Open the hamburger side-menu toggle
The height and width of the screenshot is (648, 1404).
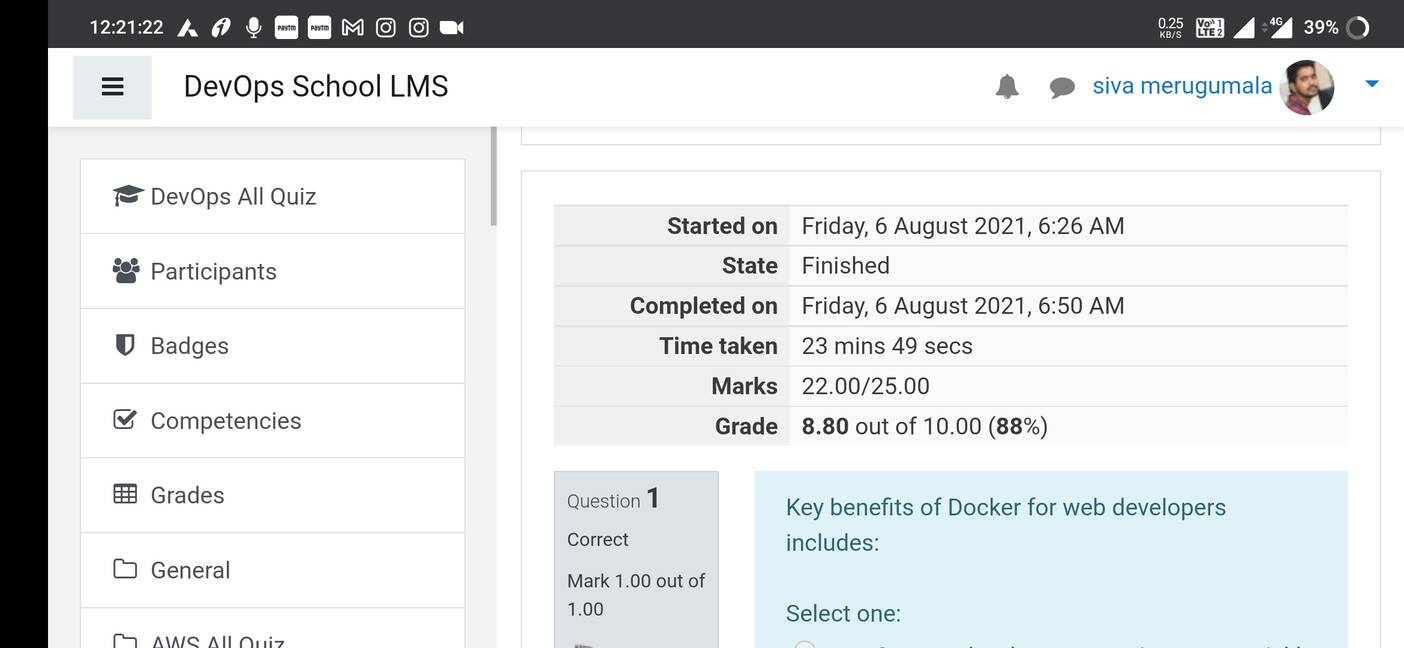coord(112,87)
